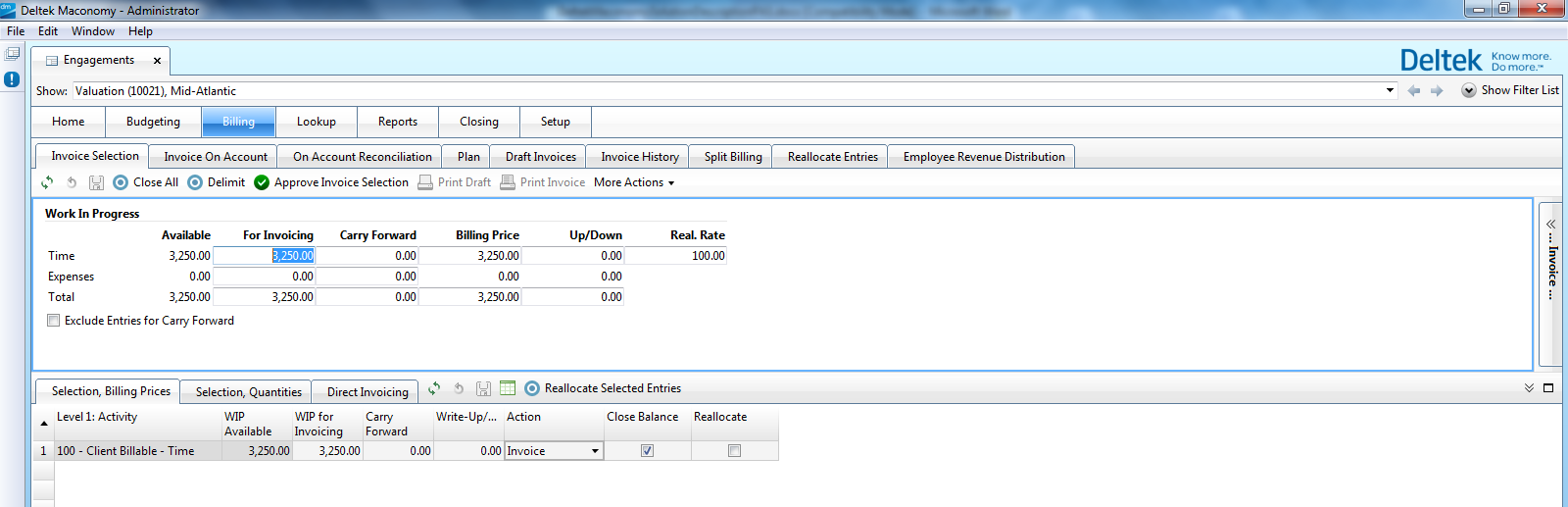The width and height of the screenshot is (1568, 507).
Task: Open the Budgeting tab
Action: click(153, 122)
